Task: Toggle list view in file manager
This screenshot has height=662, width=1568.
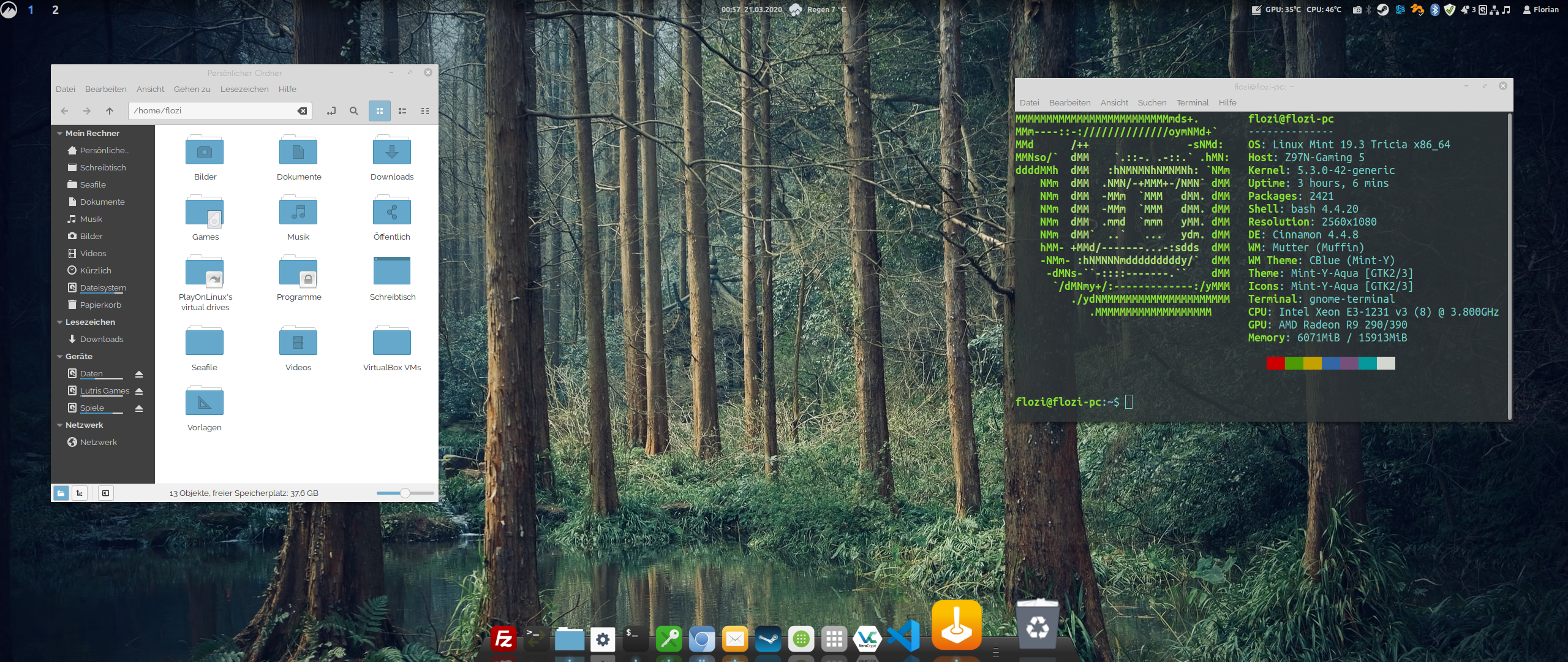Action: point(402,111)
